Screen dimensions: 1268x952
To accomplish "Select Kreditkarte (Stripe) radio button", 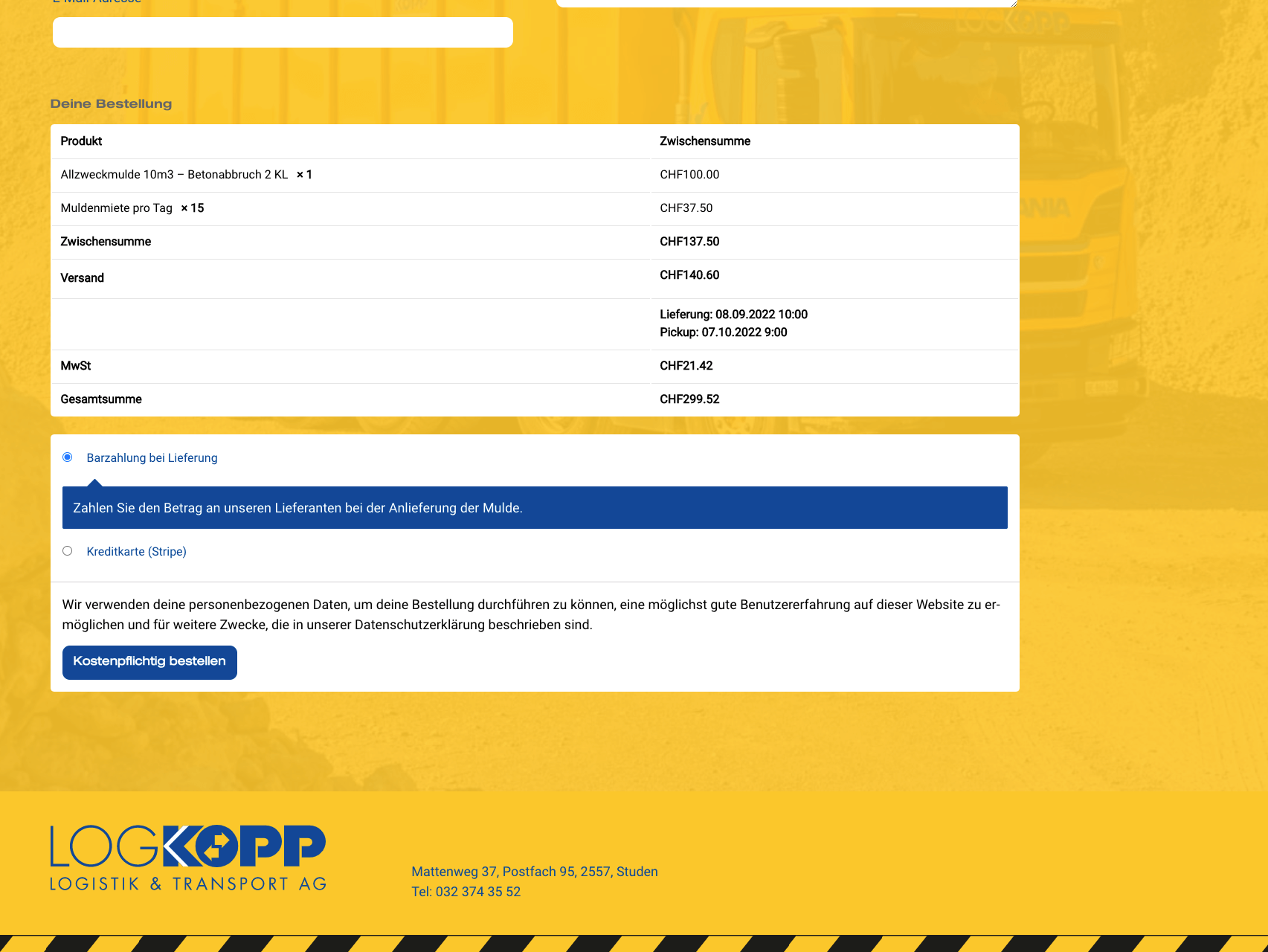I will click(68, 551).
